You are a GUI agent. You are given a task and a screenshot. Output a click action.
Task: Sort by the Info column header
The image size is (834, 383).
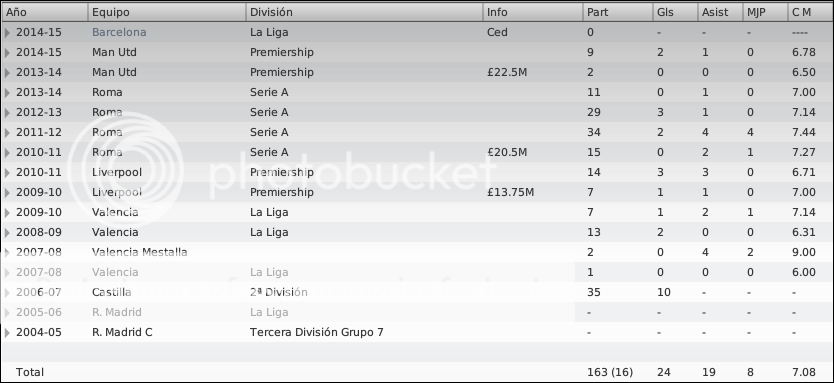tap(533, 12)
